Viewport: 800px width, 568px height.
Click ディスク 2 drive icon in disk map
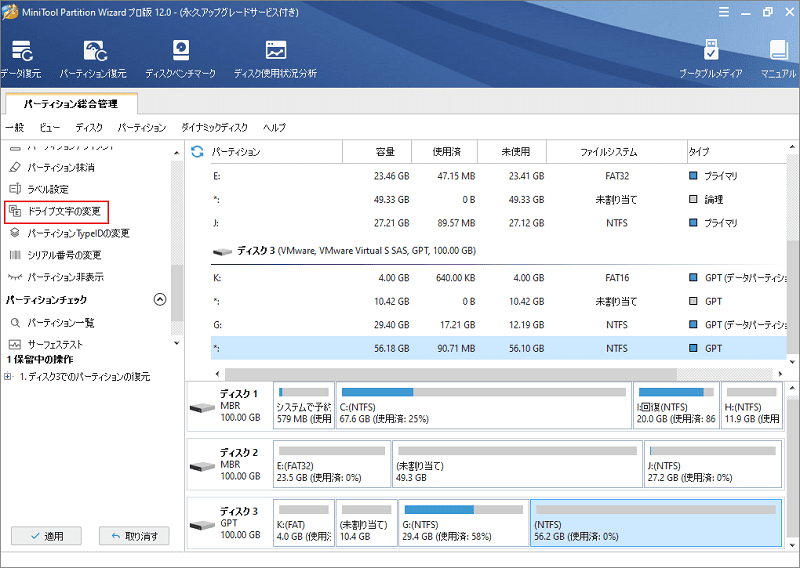tap(202, 466)
